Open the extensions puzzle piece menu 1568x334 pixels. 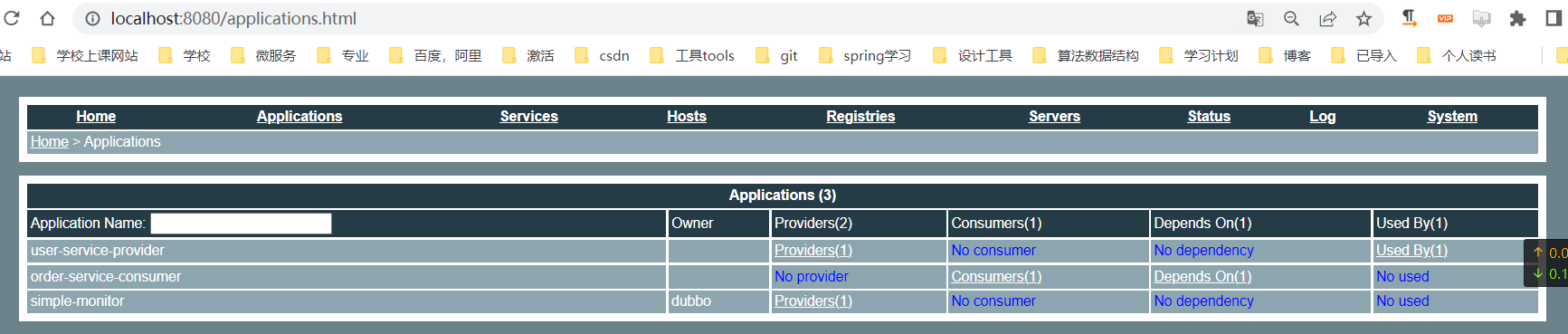click(1517, 18)
